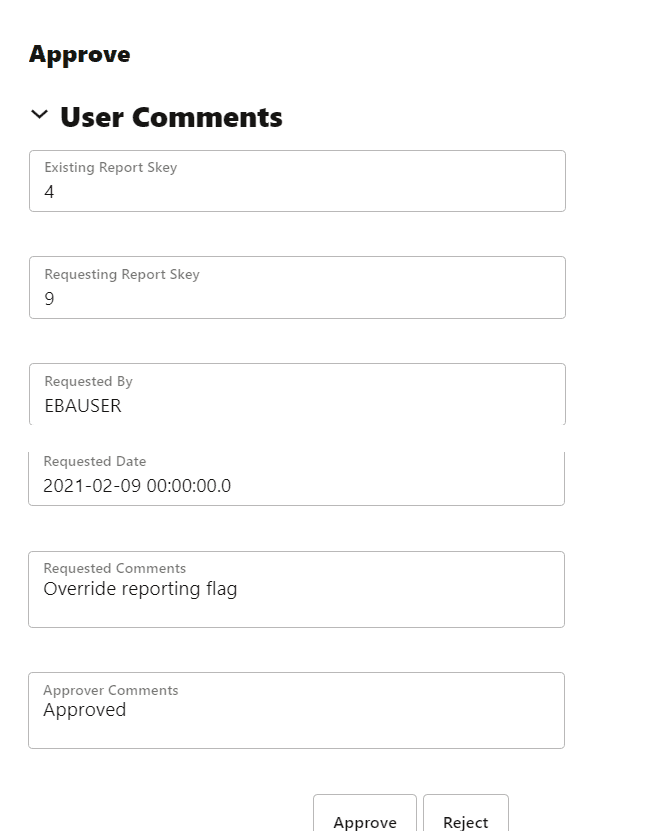Click the date 2021-02-09 value
The height and width of the screenshot is (835, 670).
point(136,485)
